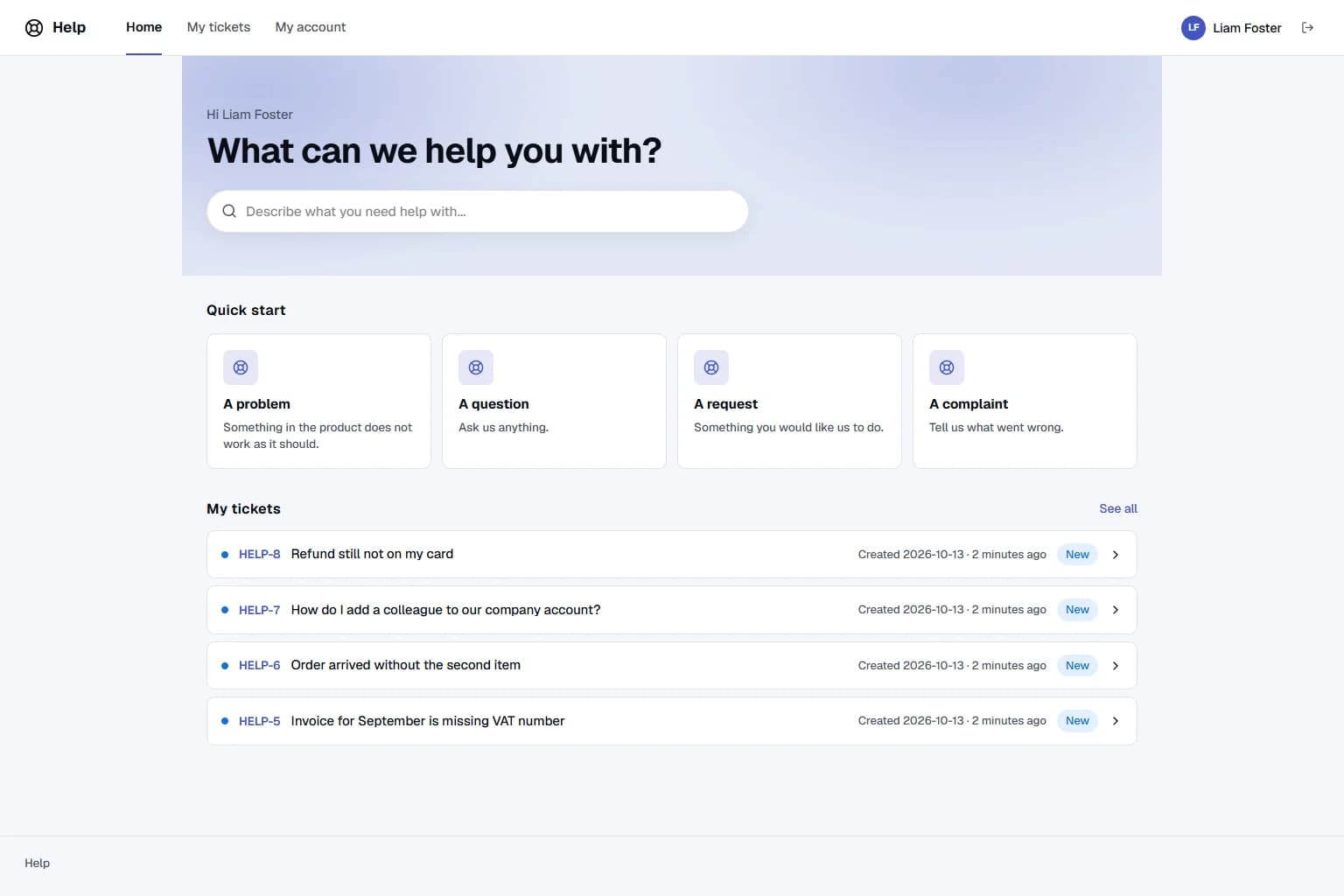
Task: Click the New status badge on HELP-5
Action: click(x=1077, y=721)
